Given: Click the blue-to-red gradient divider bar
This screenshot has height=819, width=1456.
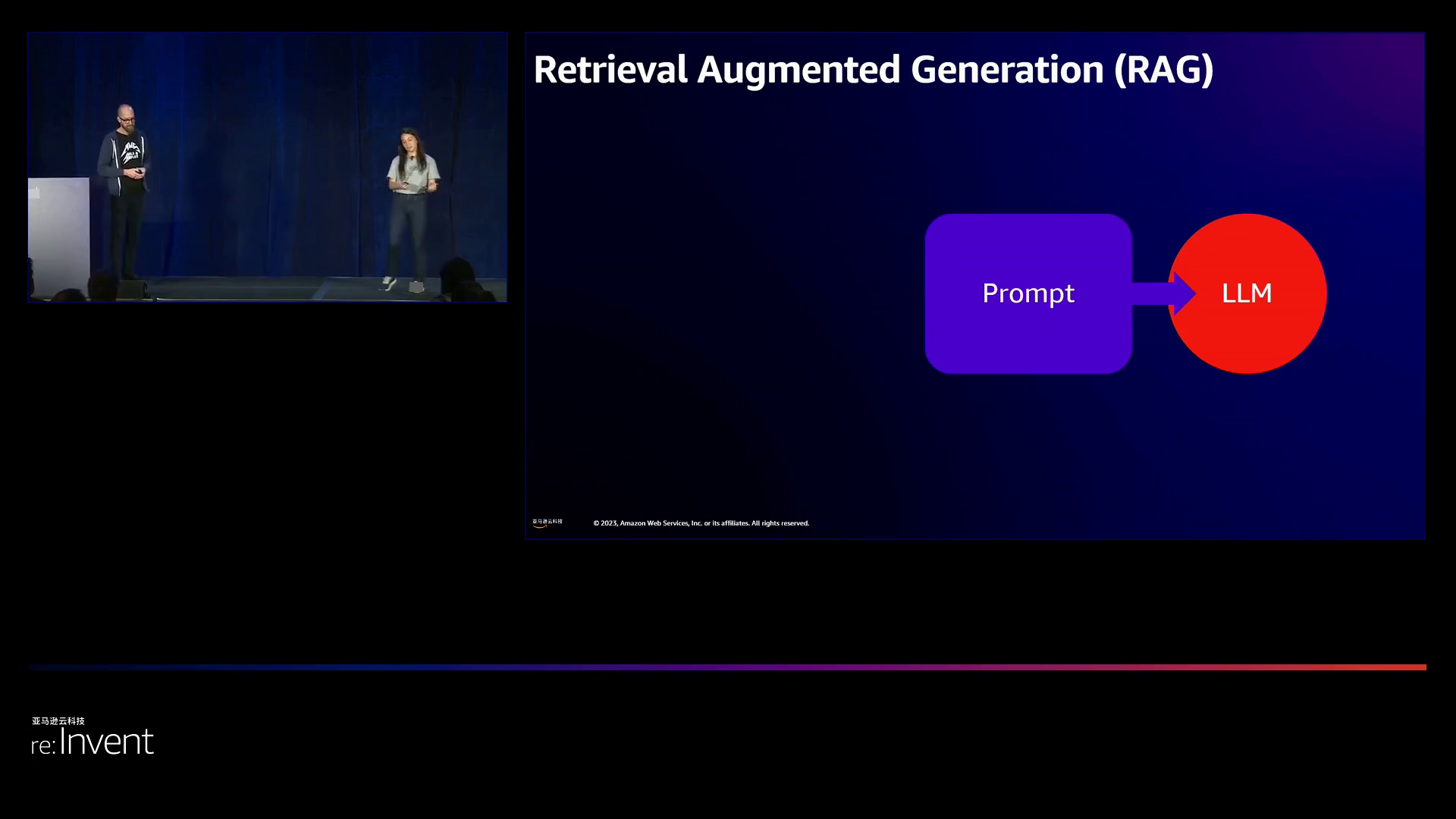Looking at the screenshot, I should click(x=728, y=667).
